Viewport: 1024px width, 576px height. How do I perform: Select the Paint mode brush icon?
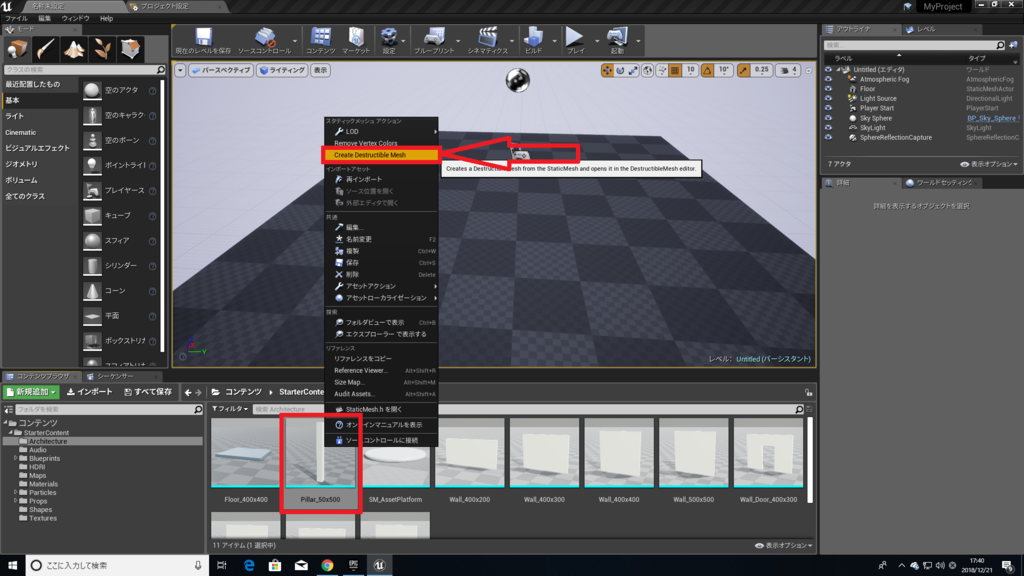pos(45,49)
